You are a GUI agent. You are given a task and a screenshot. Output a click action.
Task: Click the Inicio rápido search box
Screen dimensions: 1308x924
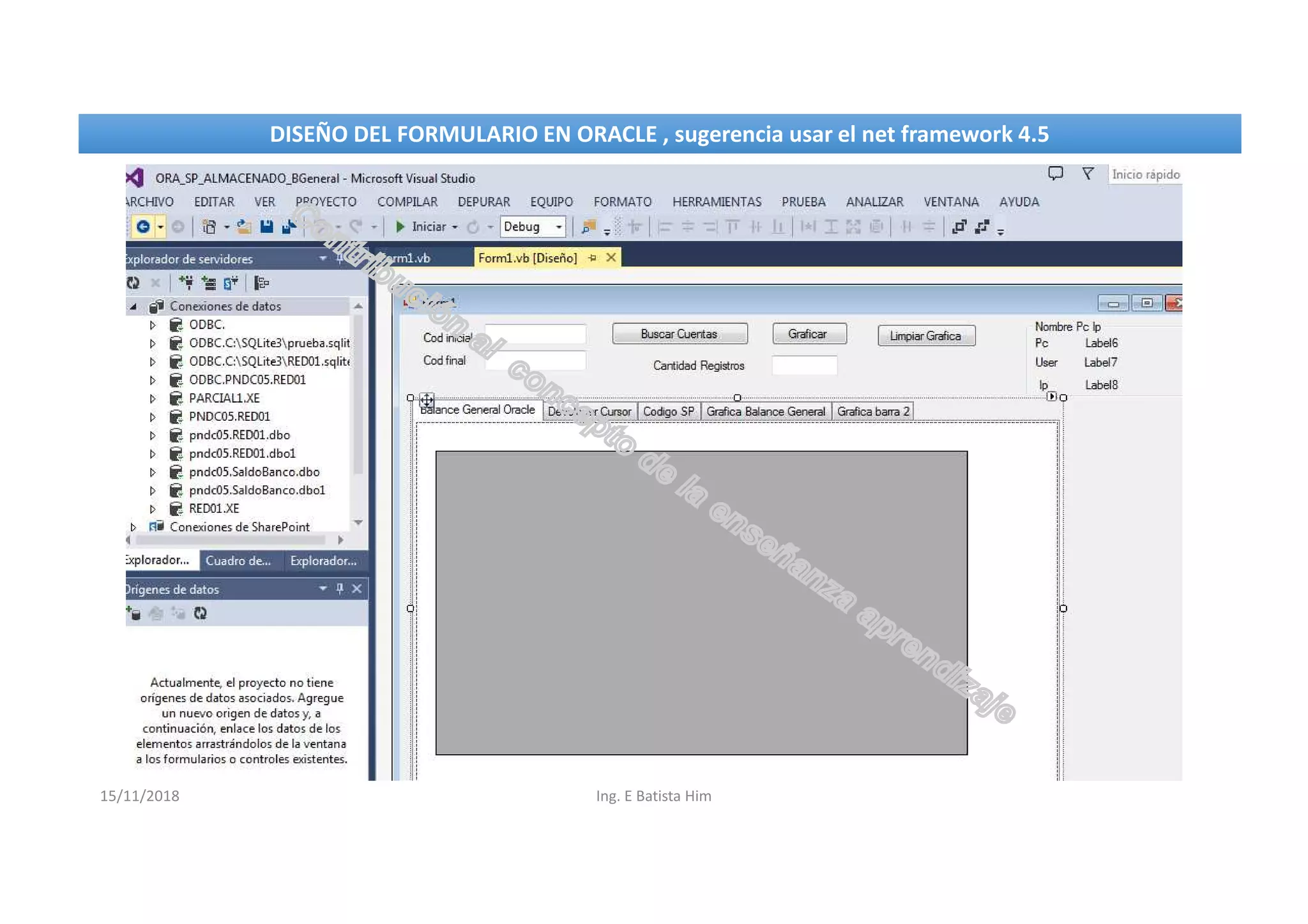pos(1145,174)
